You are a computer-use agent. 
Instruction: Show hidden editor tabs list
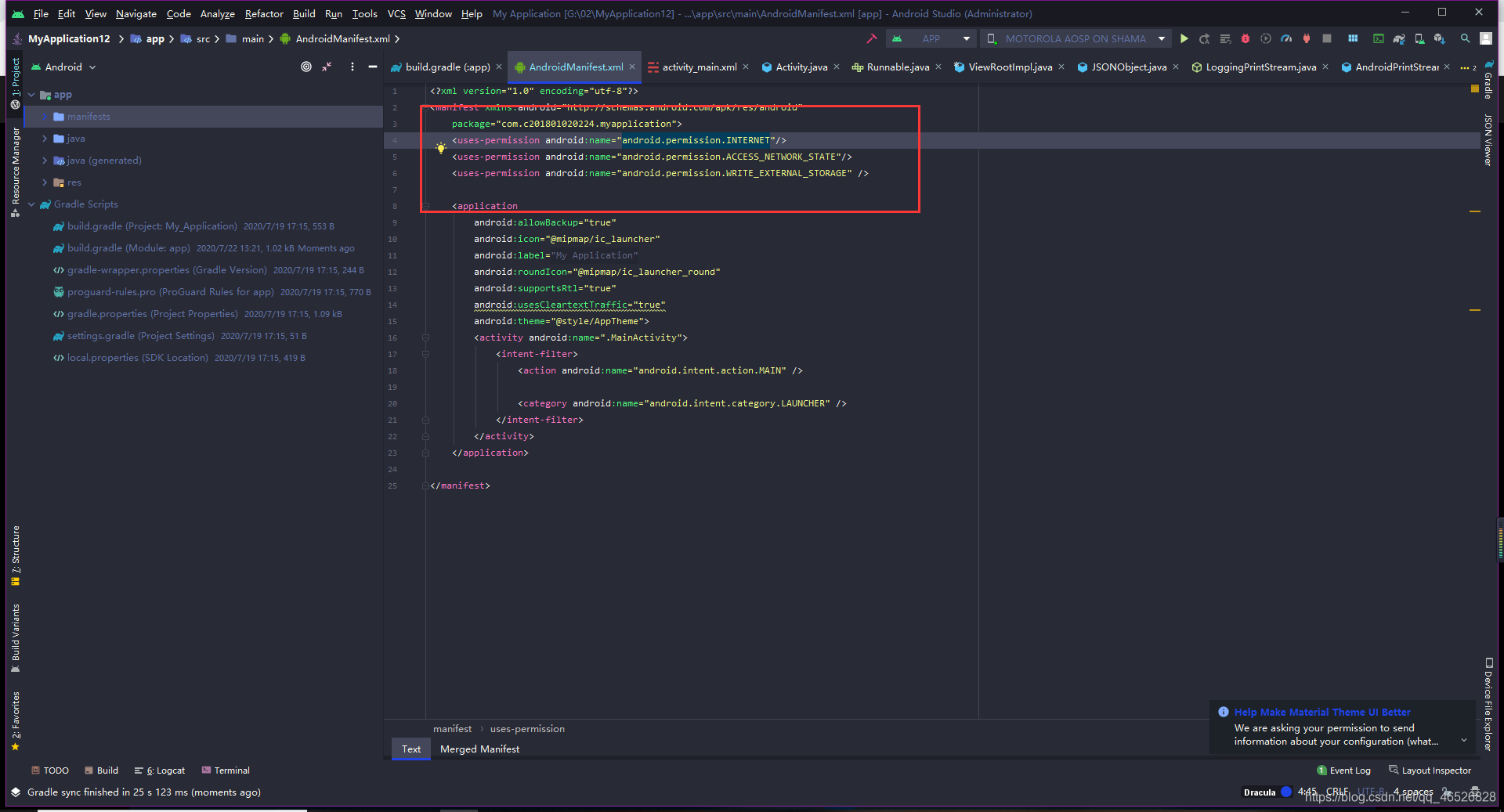(1468, 67)
